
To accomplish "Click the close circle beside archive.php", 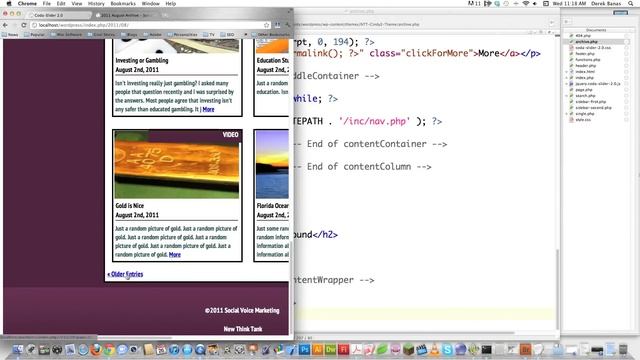I will [x=627, y=42].
